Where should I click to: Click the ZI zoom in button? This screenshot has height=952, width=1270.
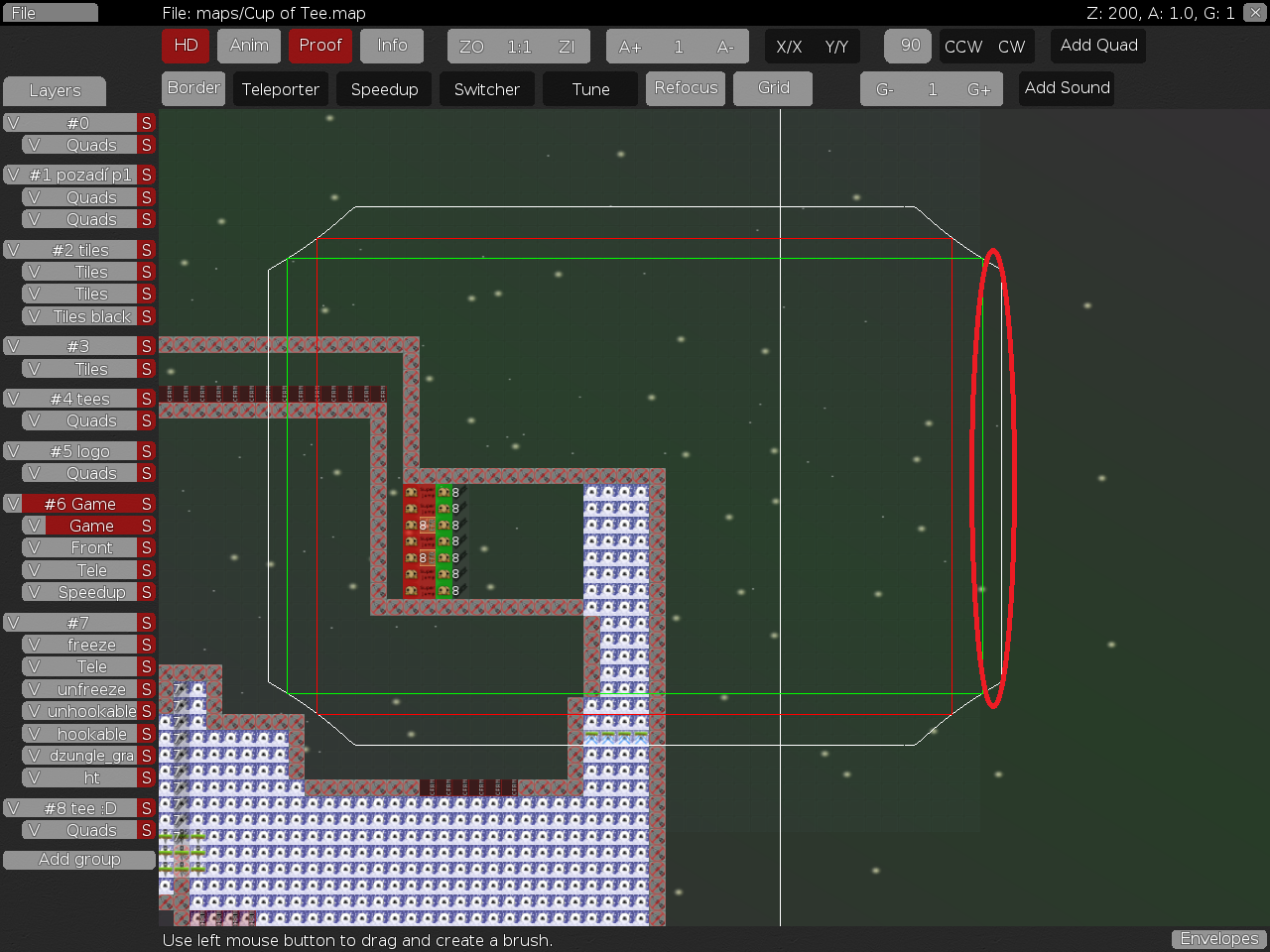point(567,47)
